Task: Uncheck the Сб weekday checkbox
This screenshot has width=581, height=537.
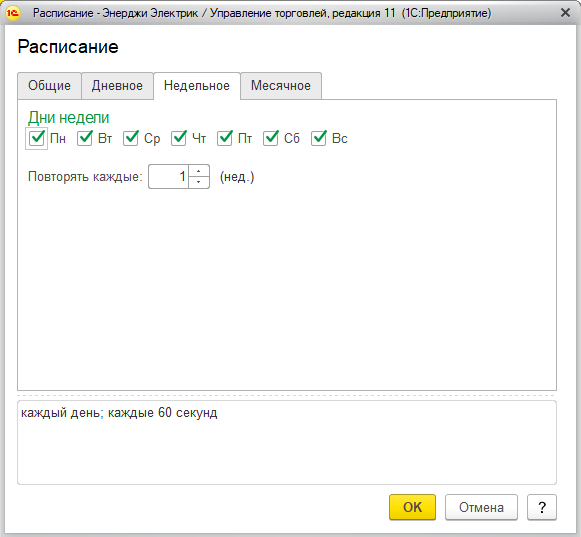Action: [x=270, y=138]
